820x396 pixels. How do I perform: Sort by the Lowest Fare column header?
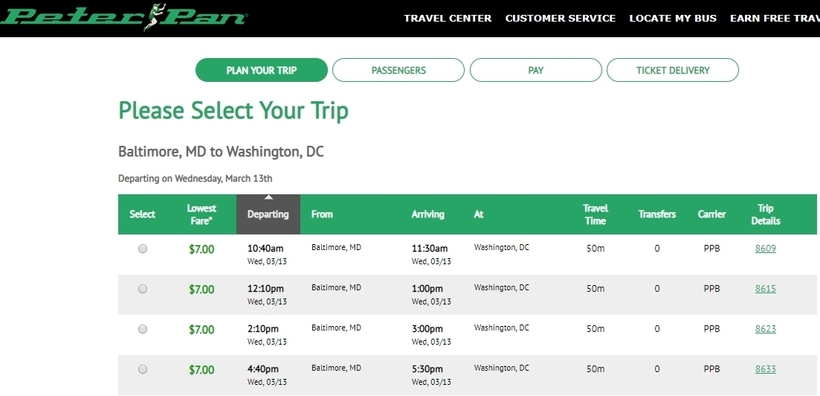click(201, 214)
